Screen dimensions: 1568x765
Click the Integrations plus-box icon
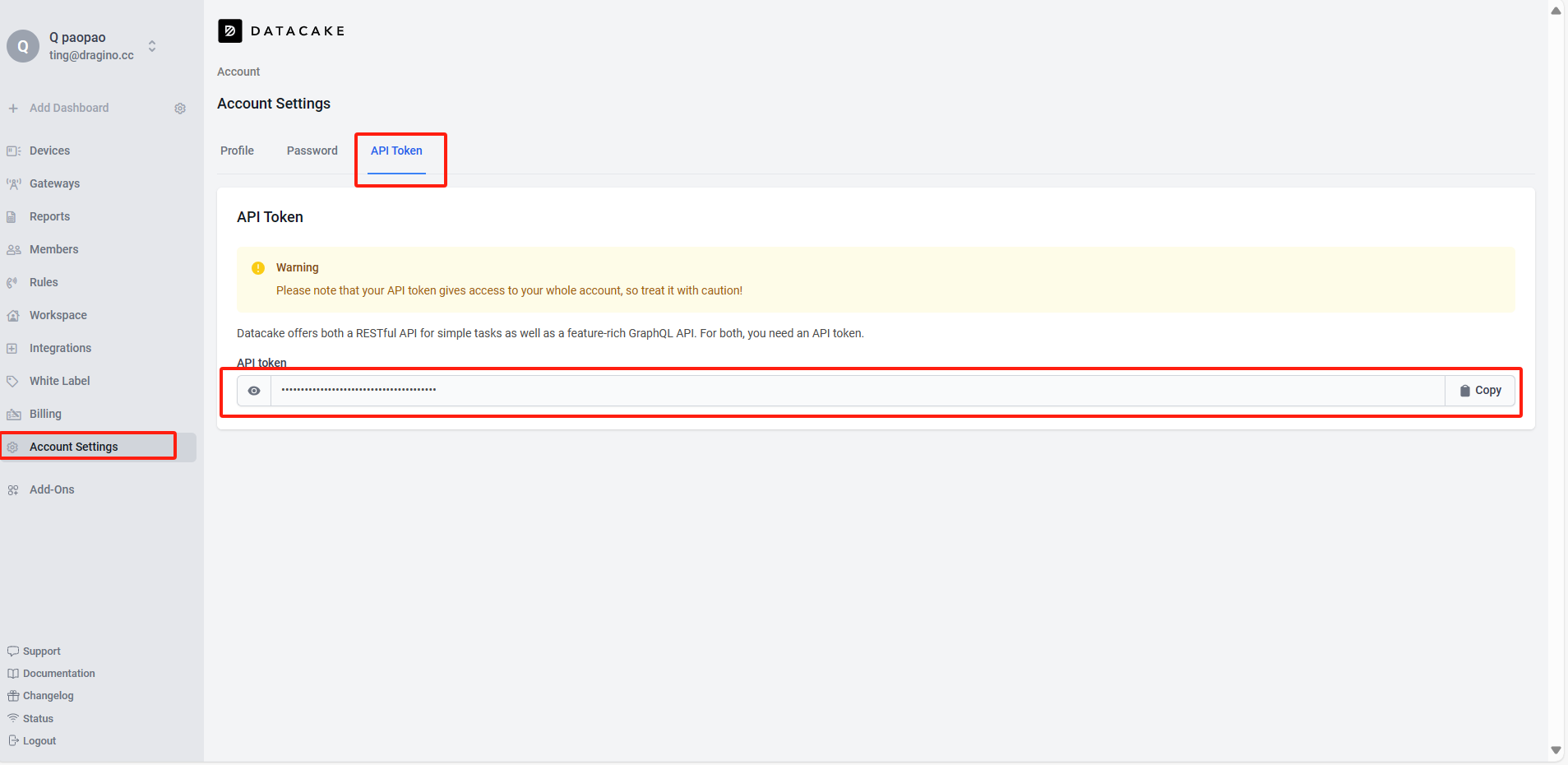click(x=12, y=348)
